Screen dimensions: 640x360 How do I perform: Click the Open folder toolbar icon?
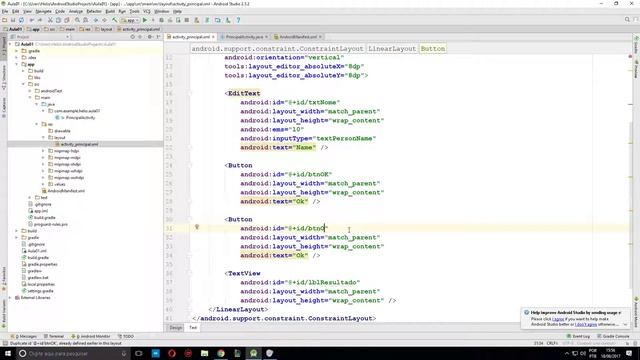pyautogui.click(x=4, y=20)
